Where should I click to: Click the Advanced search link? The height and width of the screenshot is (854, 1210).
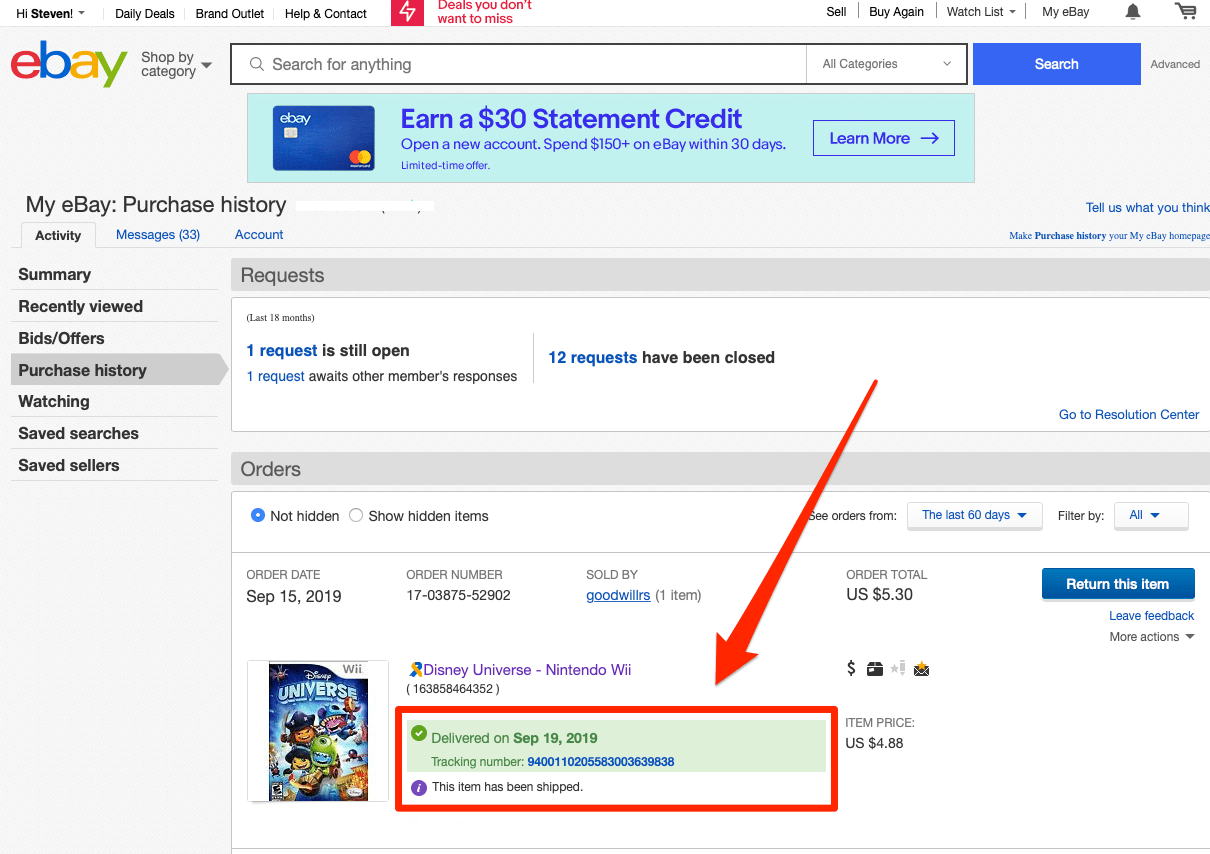tap(1175, 64)
